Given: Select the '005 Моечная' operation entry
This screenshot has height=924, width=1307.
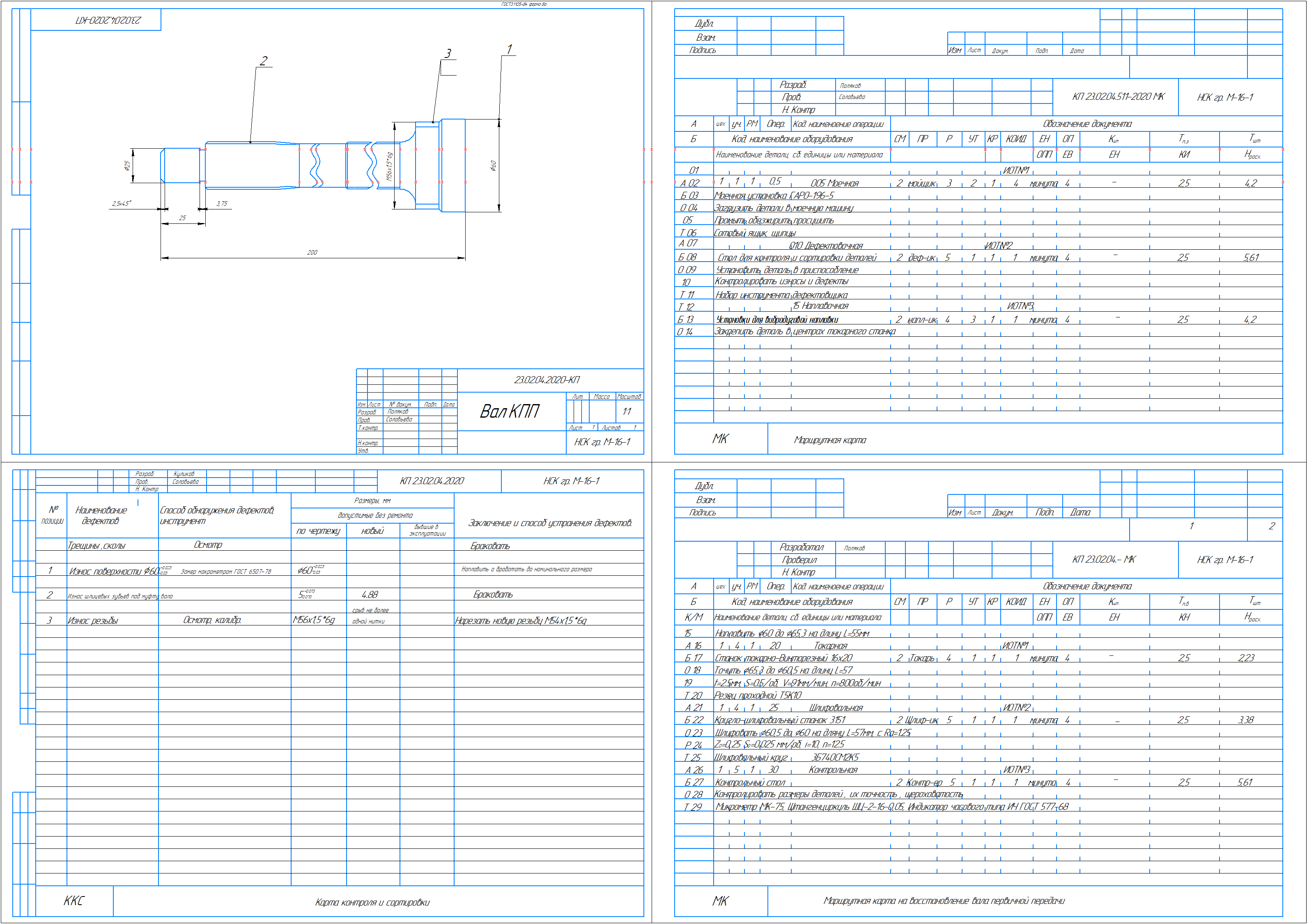Looking at the screenshot, I should (x=834, y=183).
